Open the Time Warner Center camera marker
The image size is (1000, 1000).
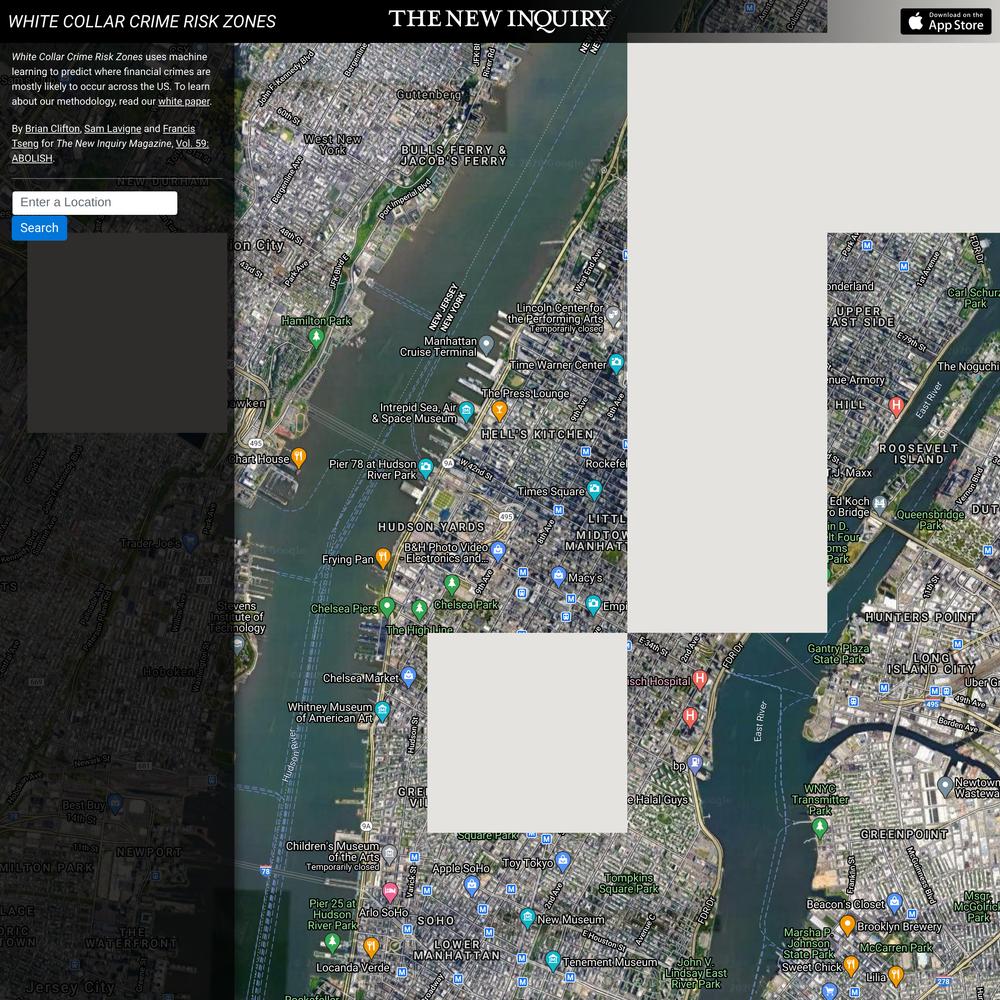coord(616,364)
